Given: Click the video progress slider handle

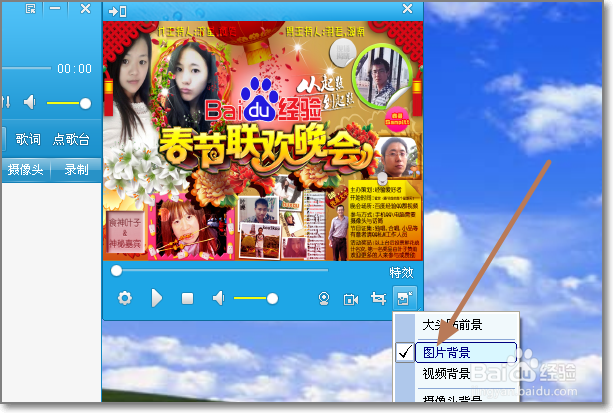Looking at the screenshot, I should [116, 271].
